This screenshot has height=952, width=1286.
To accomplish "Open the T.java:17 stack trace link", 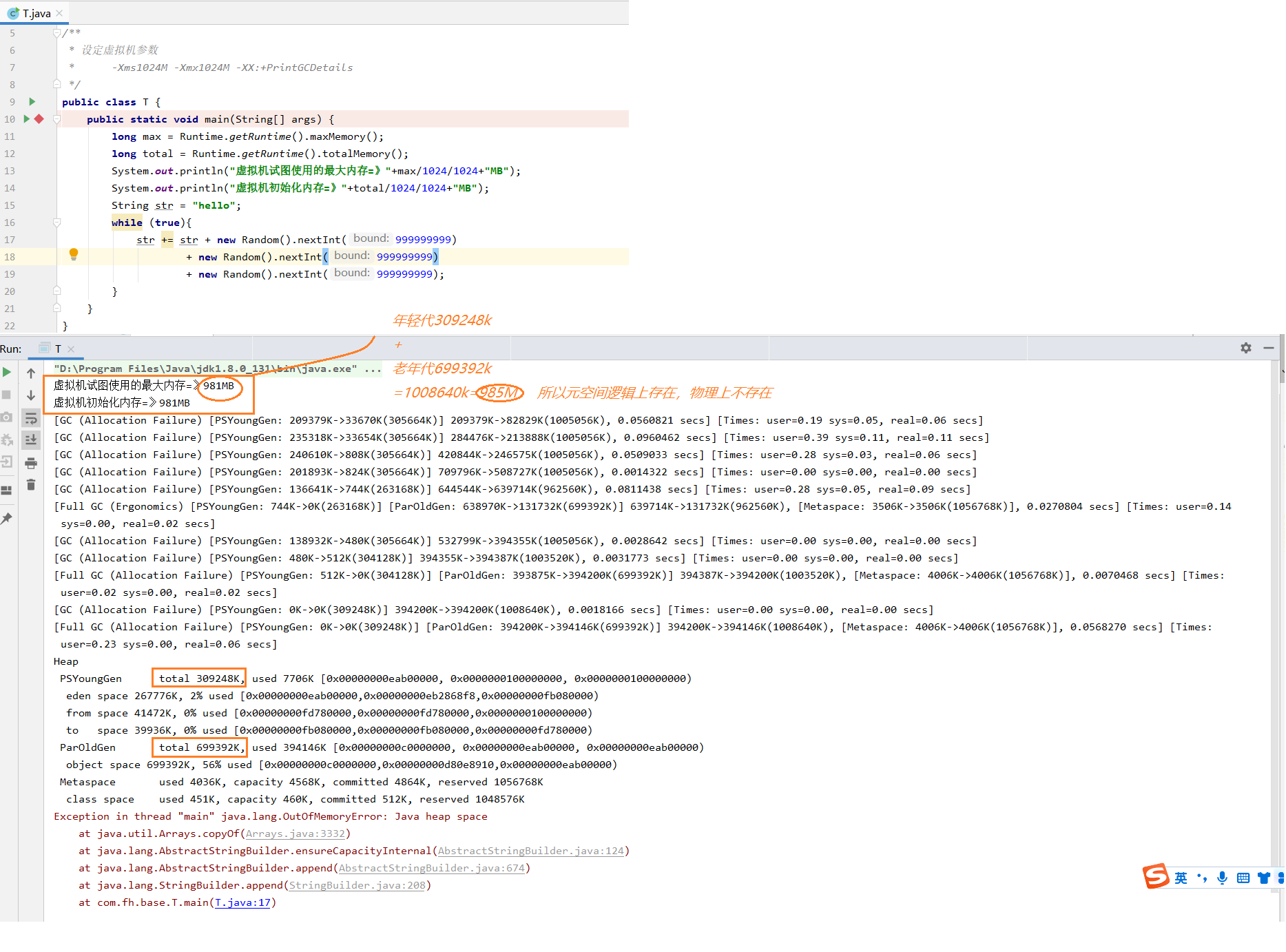I will point(242,902).
